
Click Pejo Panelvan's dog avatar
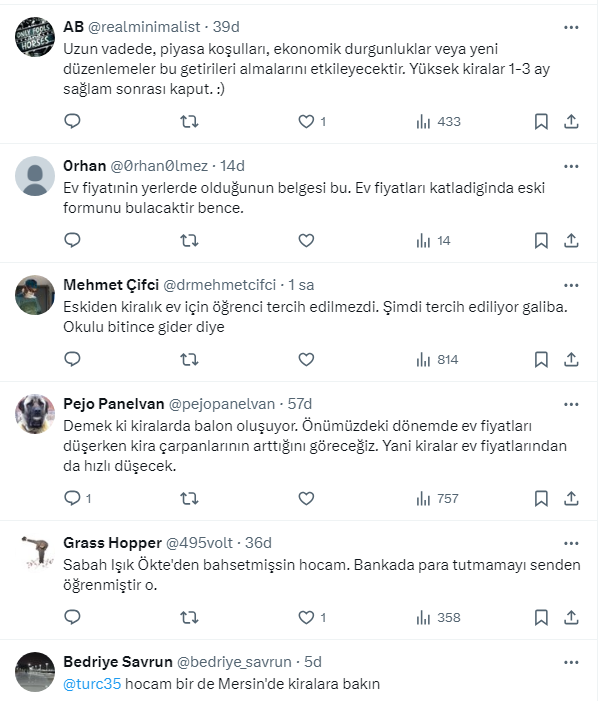35,412
